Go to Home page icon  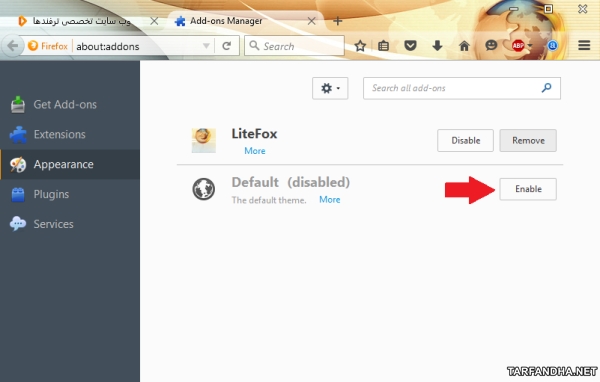[x=464, y=46]
